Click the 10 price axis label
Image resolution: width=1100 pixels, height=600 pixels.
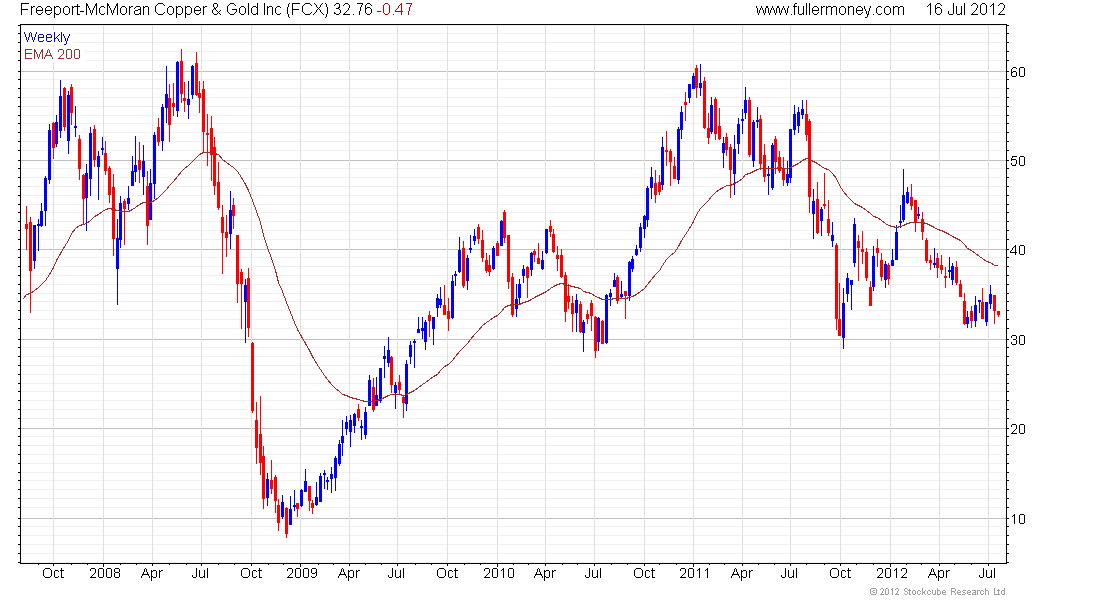(x=1017, y=519)
